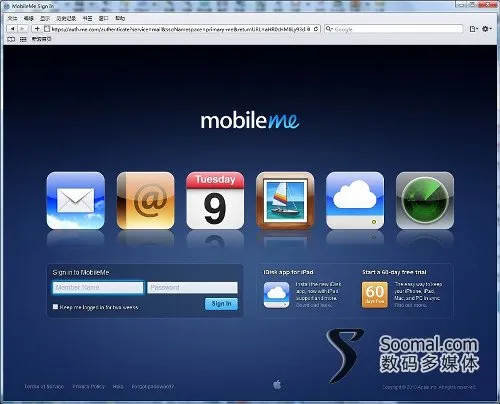Screen dimensions: 500x404
Task: Click Download now under iDisk app
Action: click(314, 305)
